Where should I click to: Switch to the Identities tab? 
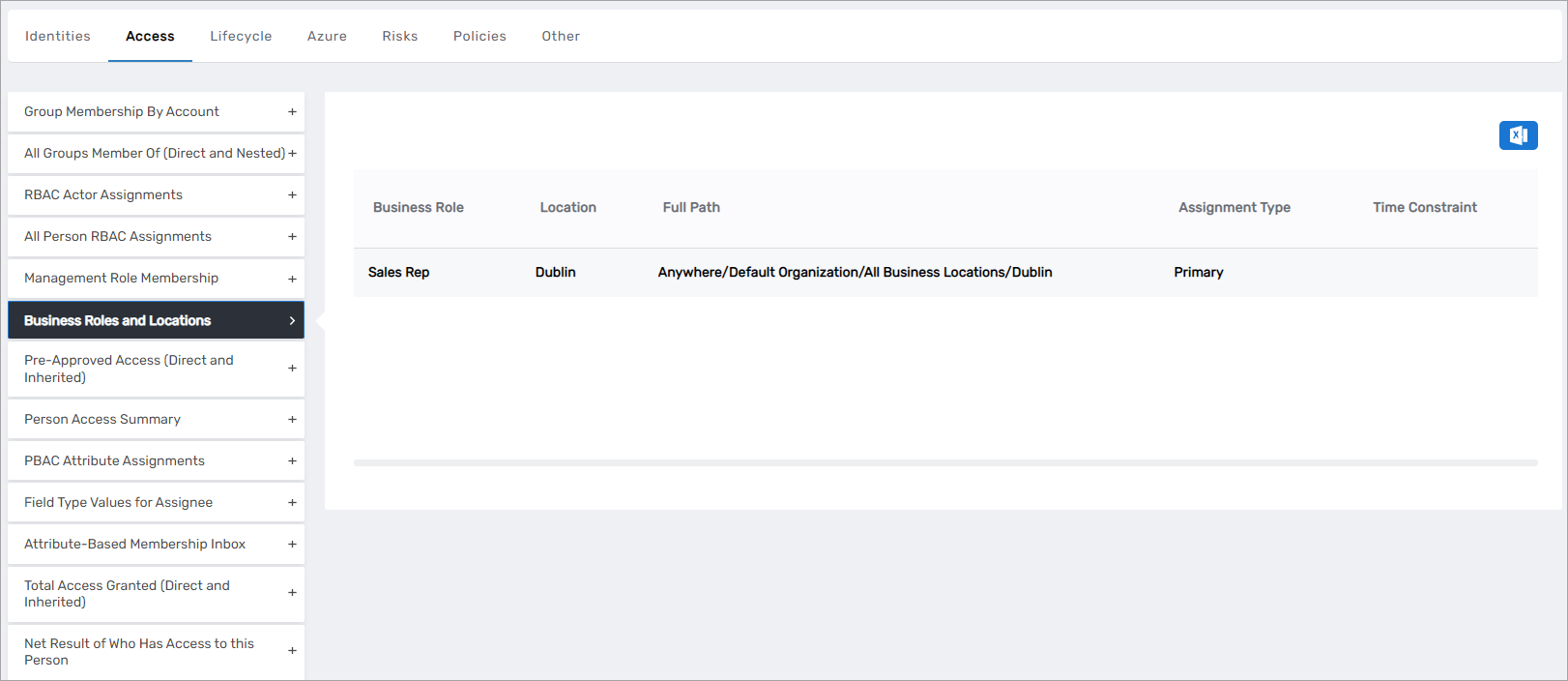[x=58, y=37]
